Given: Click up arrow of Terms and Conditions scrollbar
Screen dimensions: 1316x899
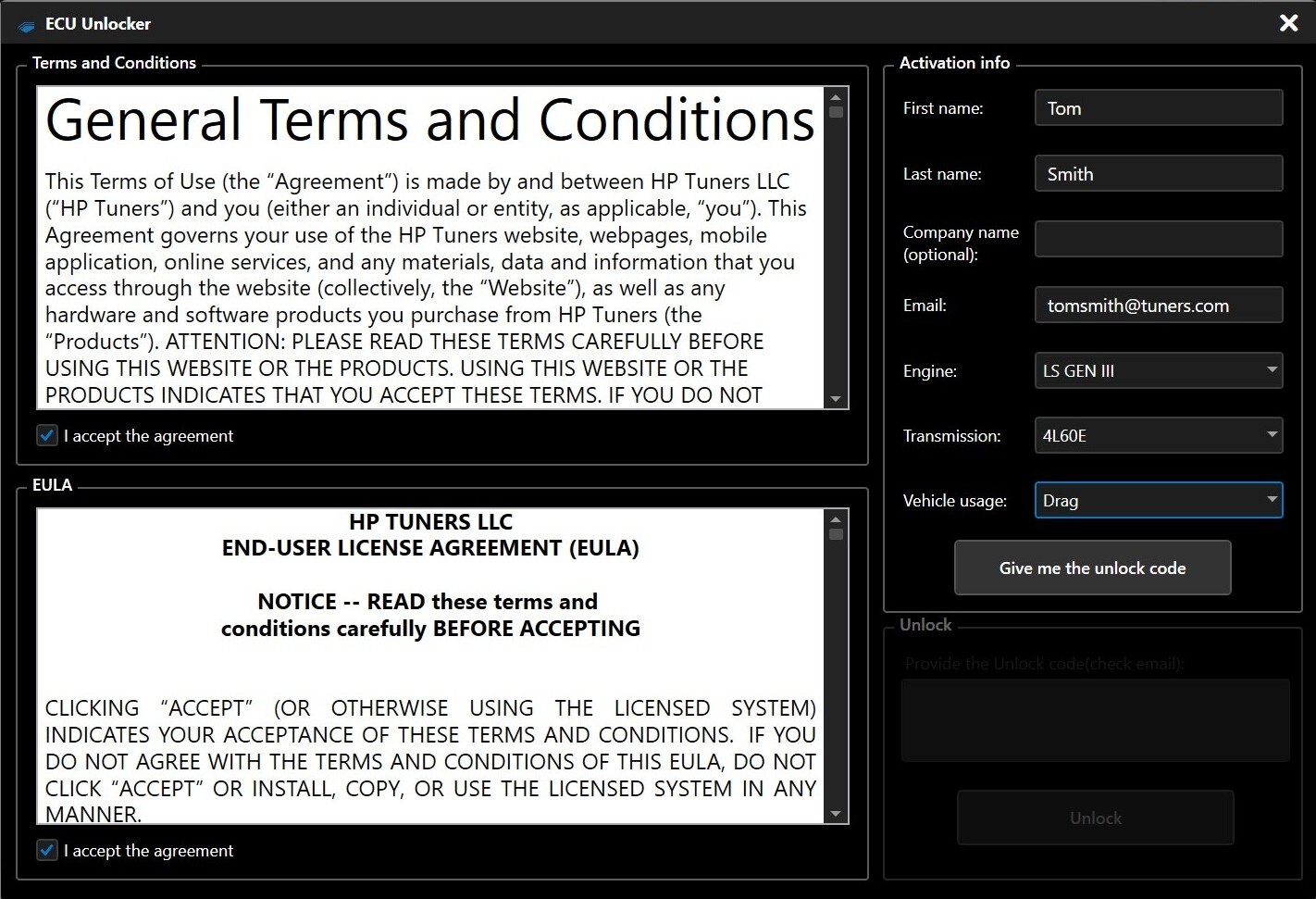Looking at the screenshot, I should [836, 97].
